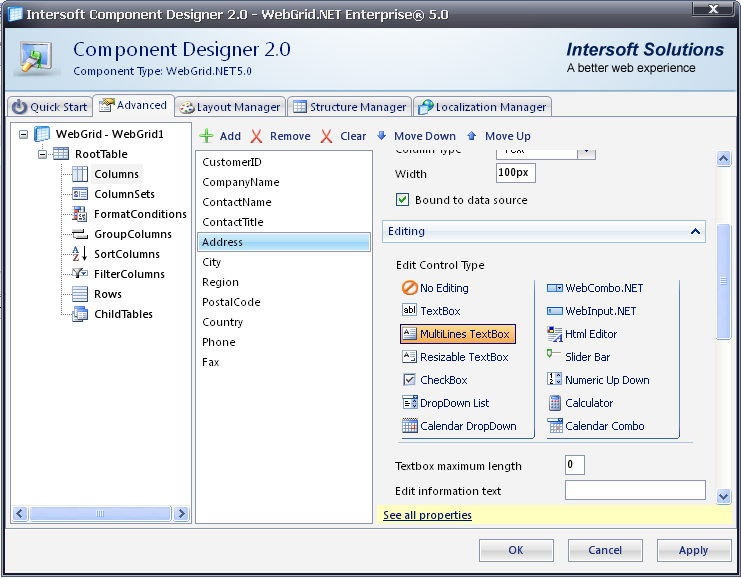
Task: Open the Column Type dropdown arrow
Action: pos(586,152)
